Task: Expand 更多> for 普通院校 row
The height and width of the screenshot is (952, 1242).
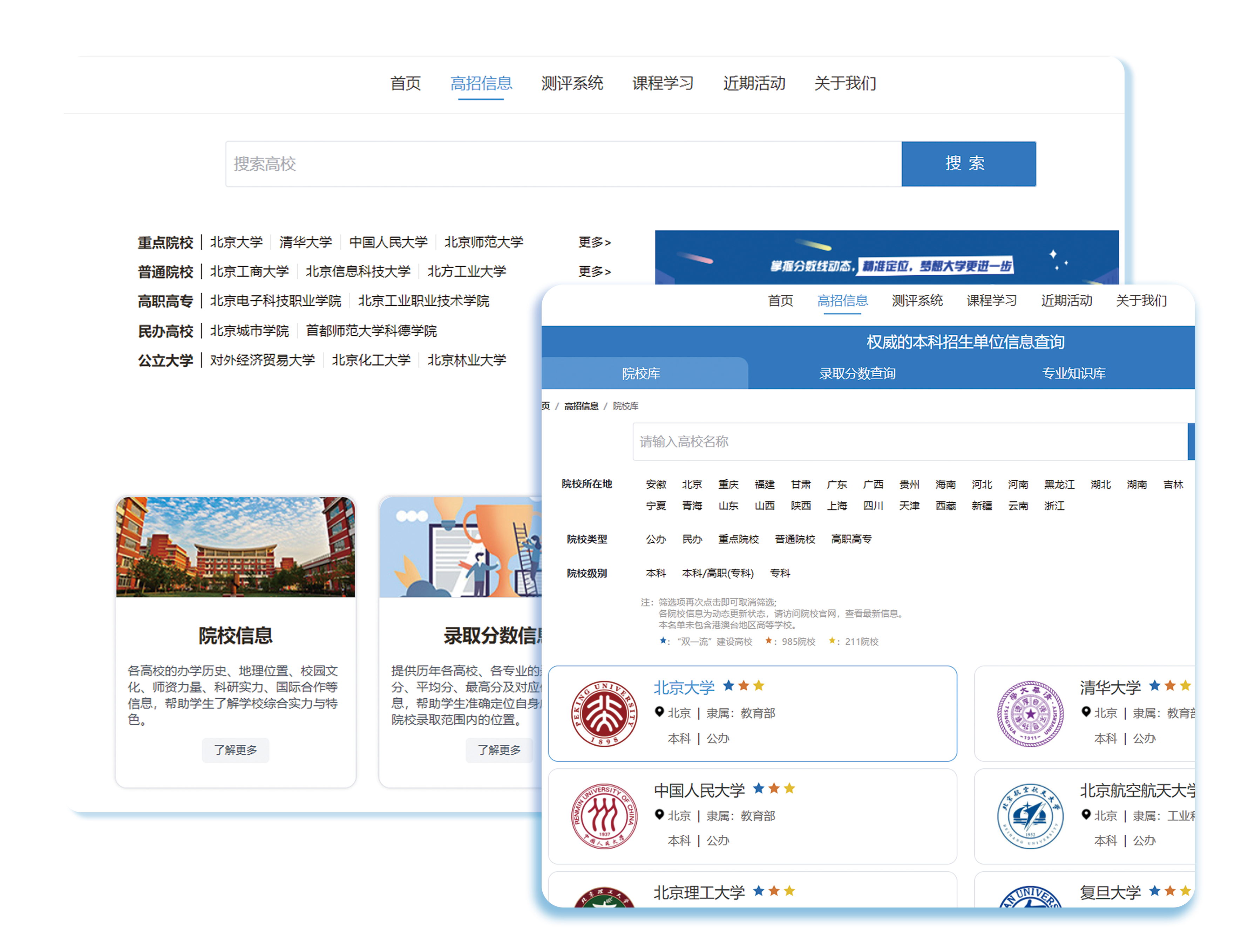Action: tap(594, 272)
